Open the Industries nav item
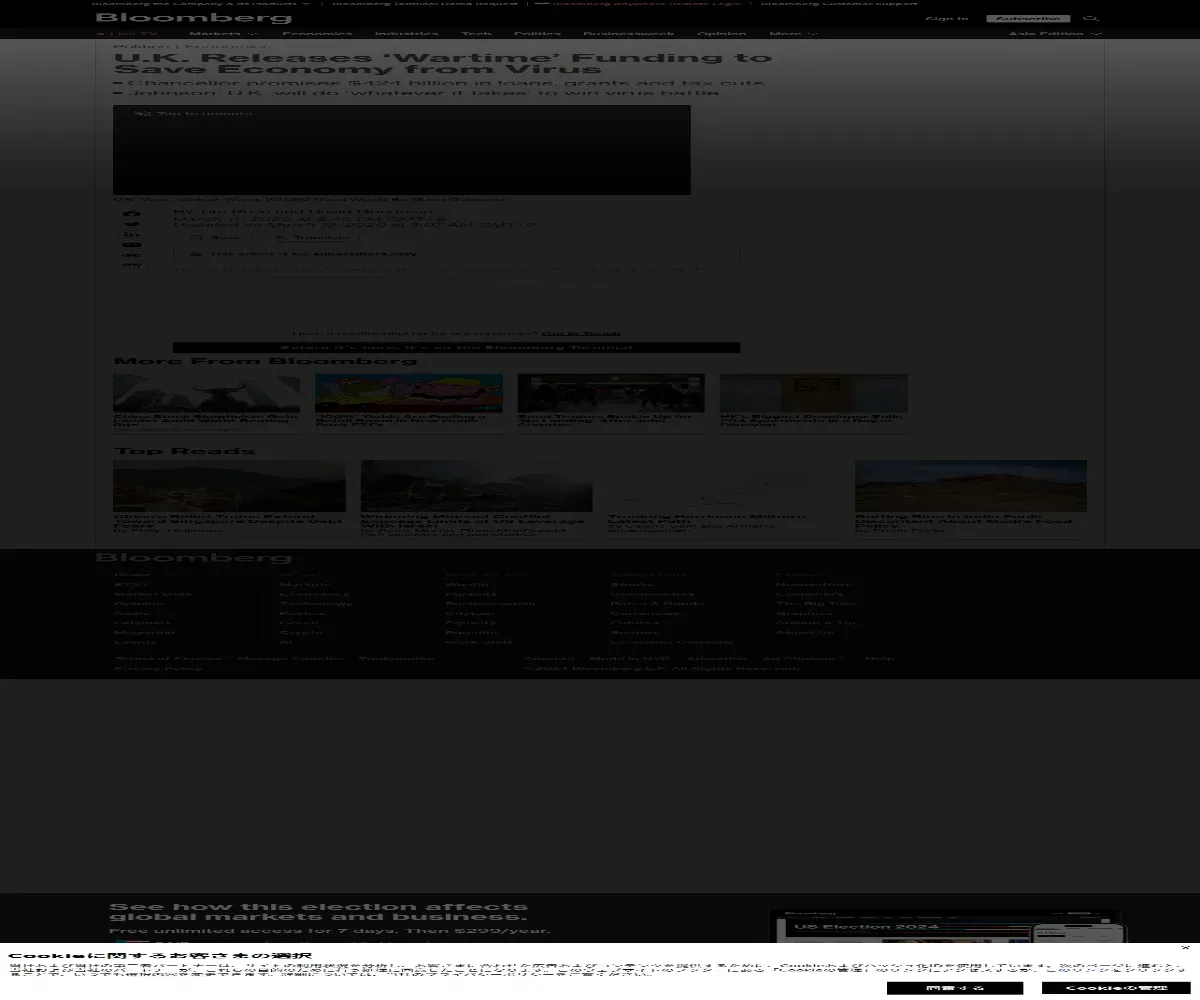1200x1000 pixels. point(407,34)
